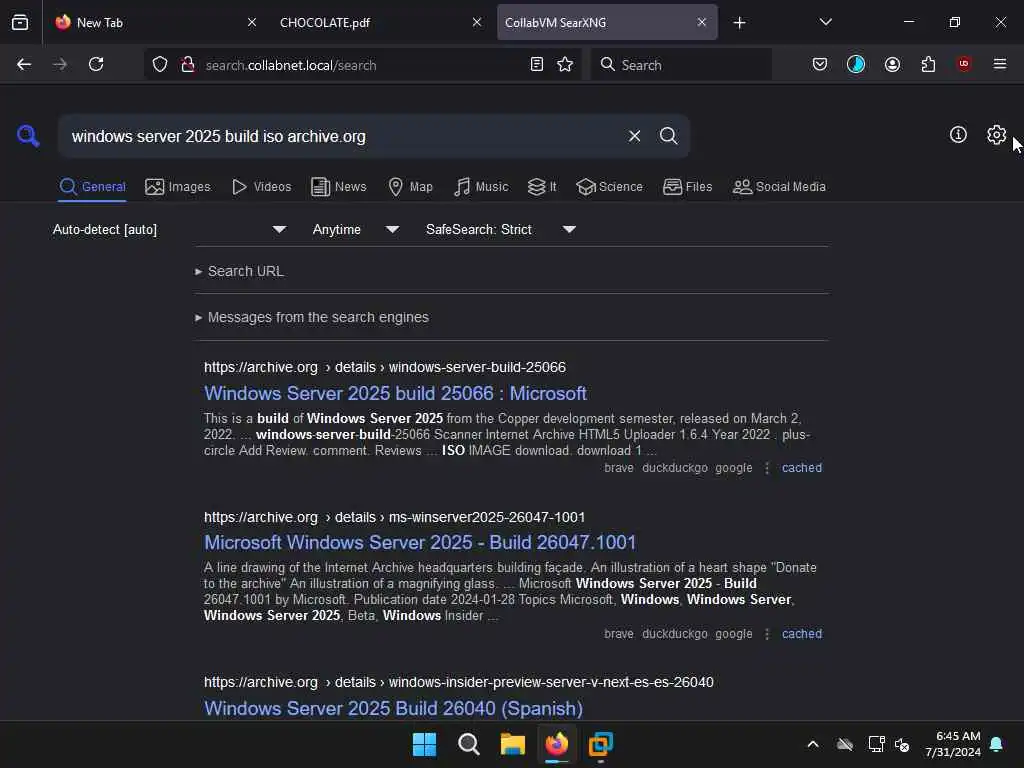Open SearXNG preferences gear icon
The image size is (1024, 768).
click(997, 135)
